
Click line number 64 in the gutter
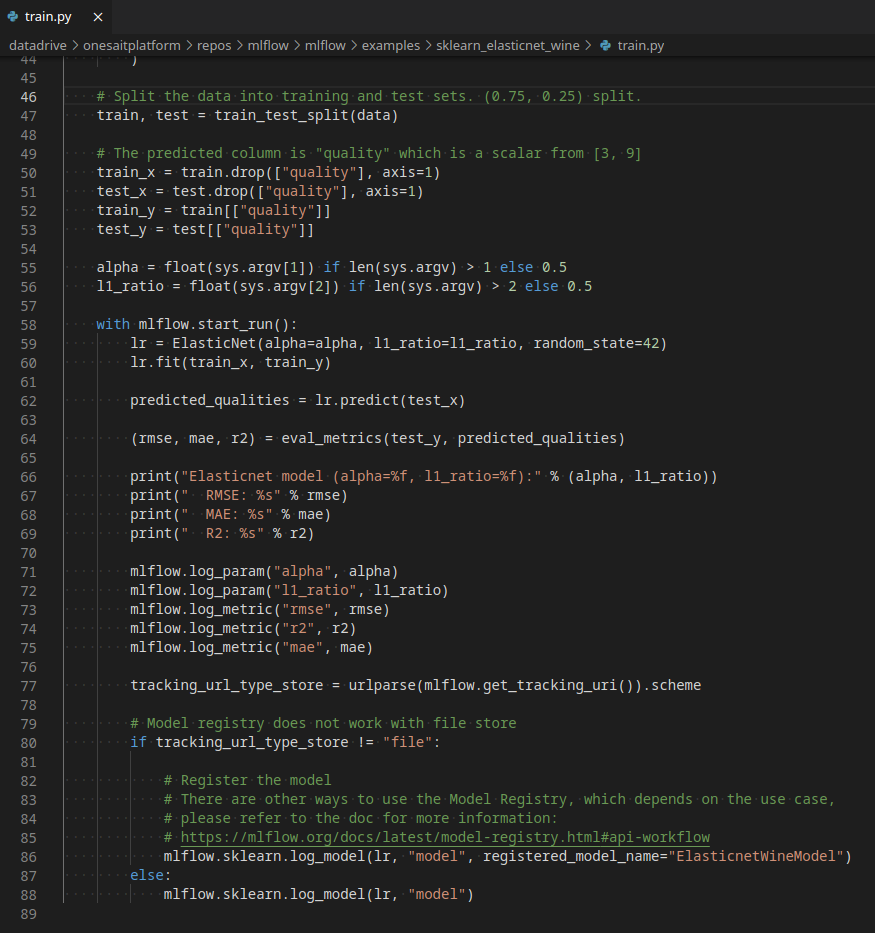coord(29,439)
